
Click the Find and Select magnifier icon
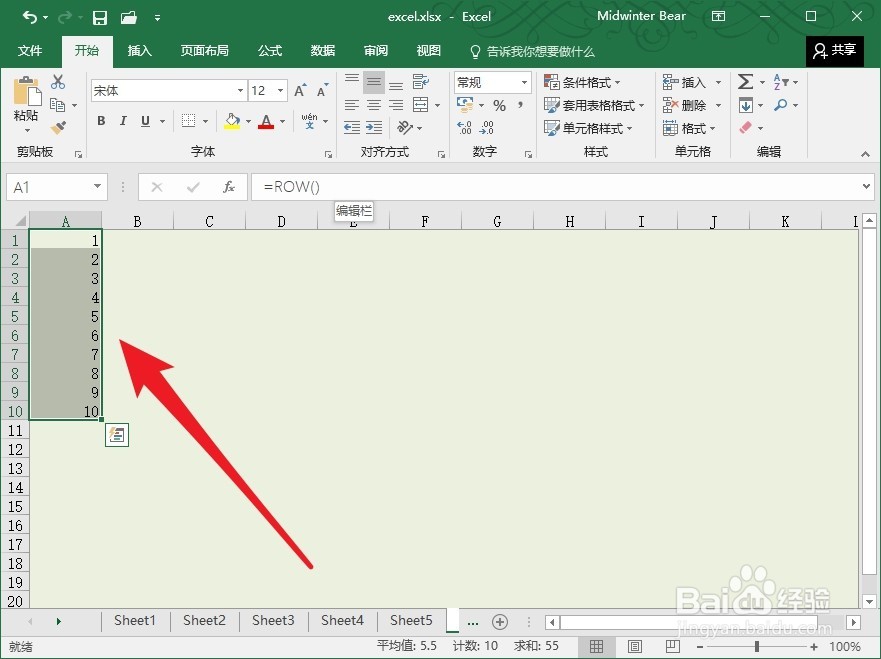click(780, 105)
